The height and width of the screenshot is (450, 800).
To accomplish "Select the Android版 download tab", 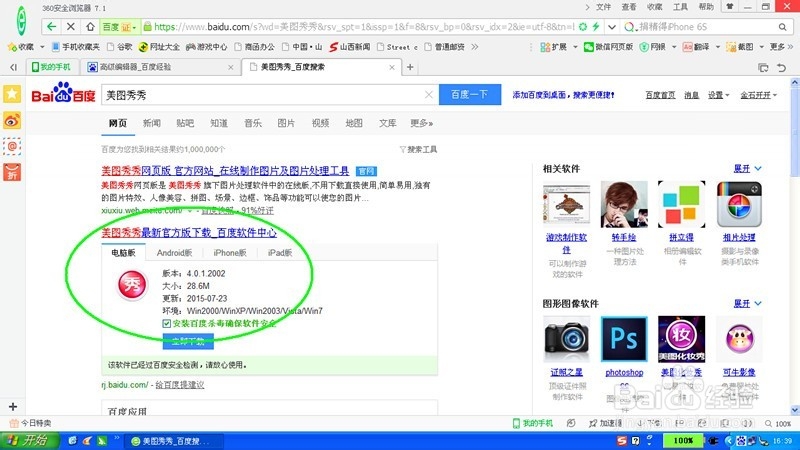I will [x=174, y=253].
